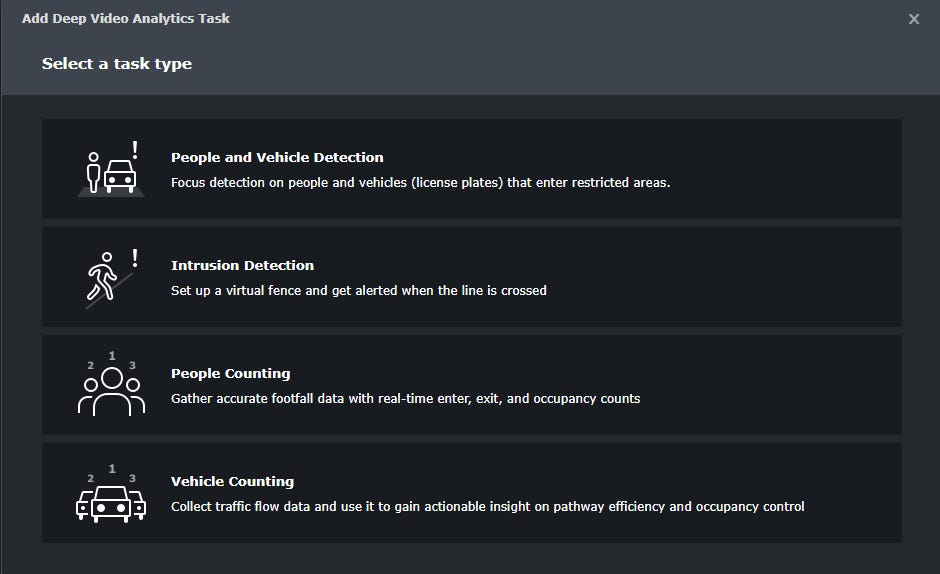
Task: Click the exclamation mark beside the running figure
Action: pos(135,258)
